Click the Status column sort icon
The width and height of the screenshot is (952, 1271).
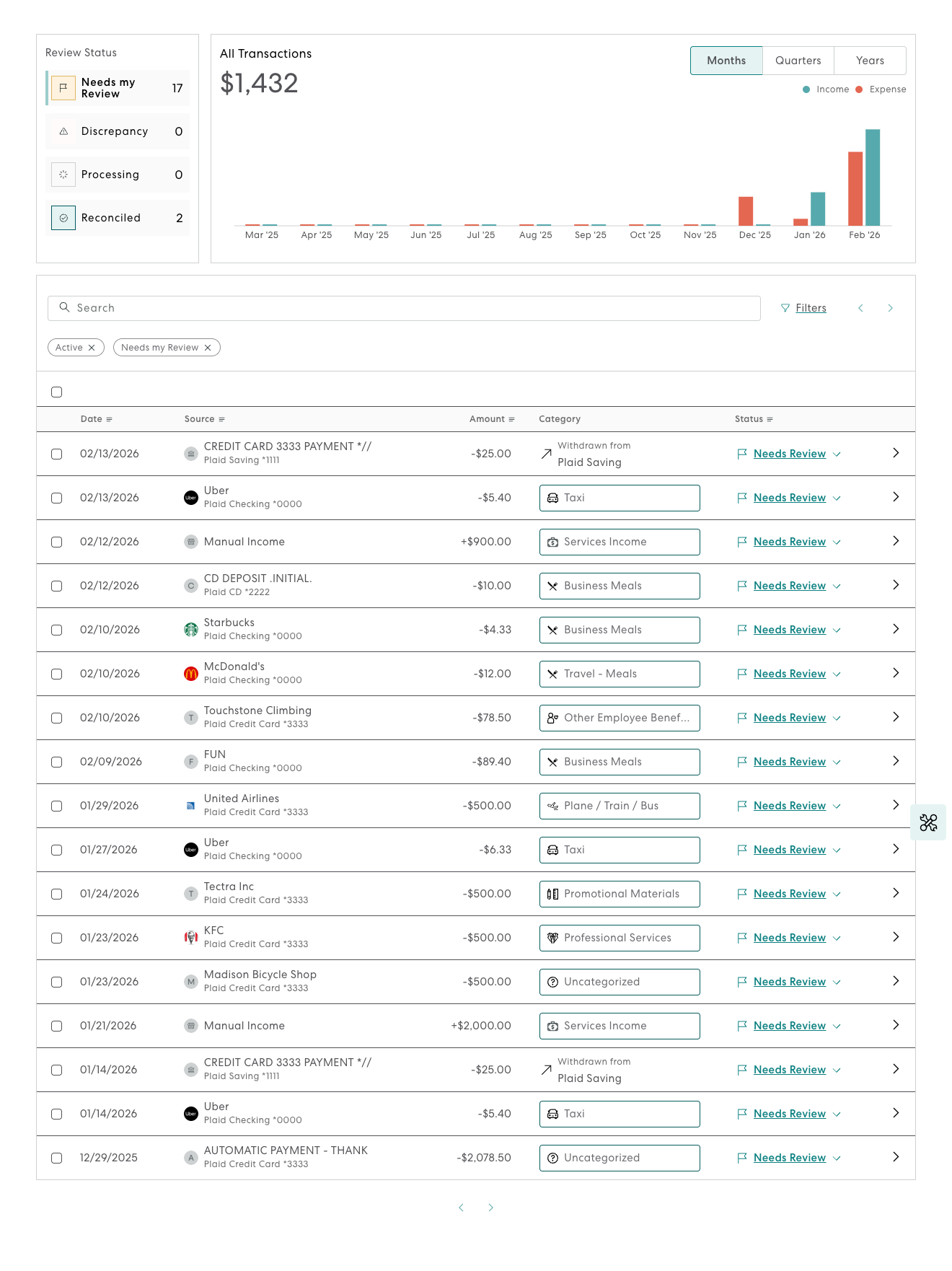tap(770, 419)
